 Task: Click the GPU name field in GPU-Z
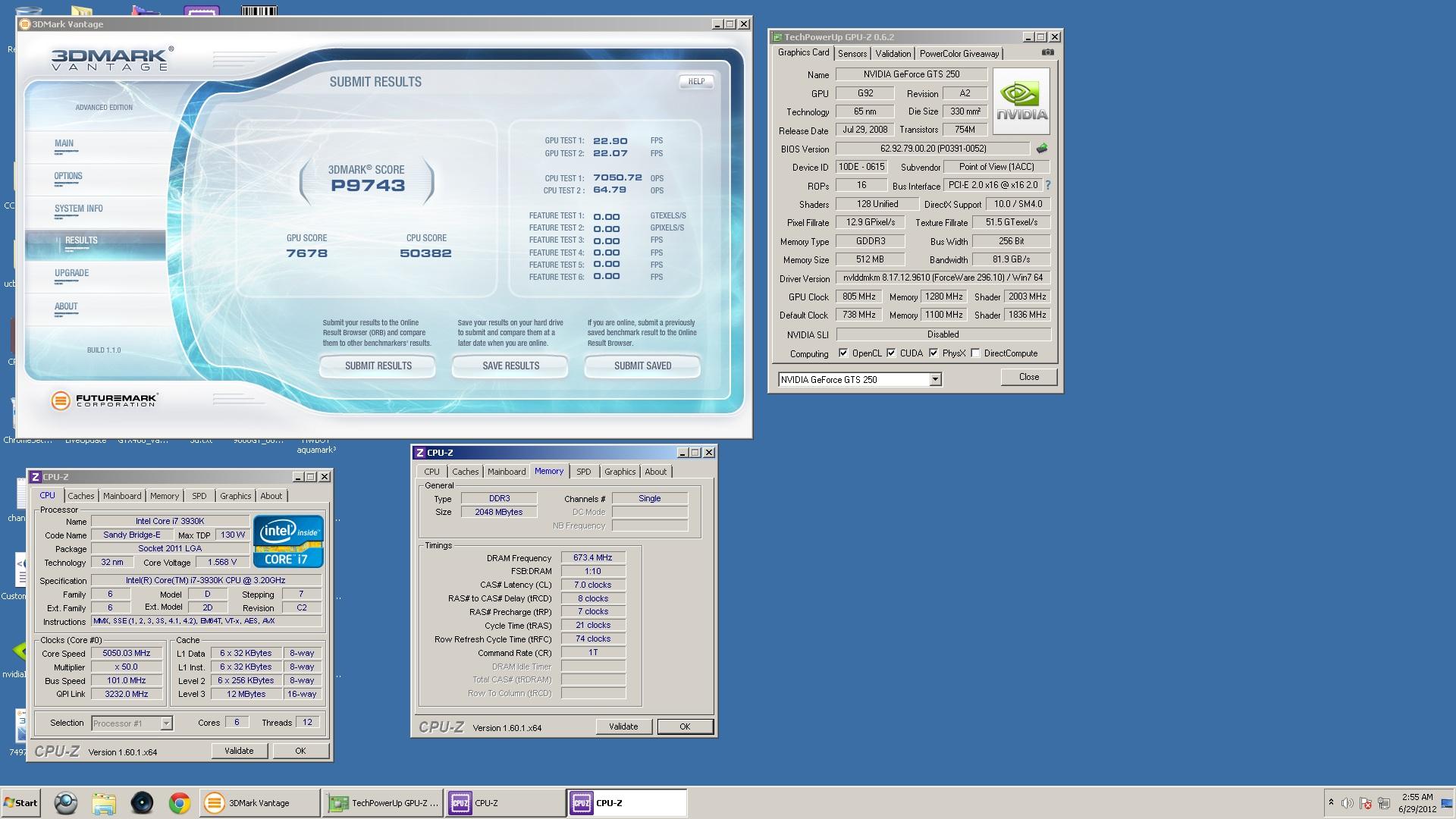pos(912,74)
